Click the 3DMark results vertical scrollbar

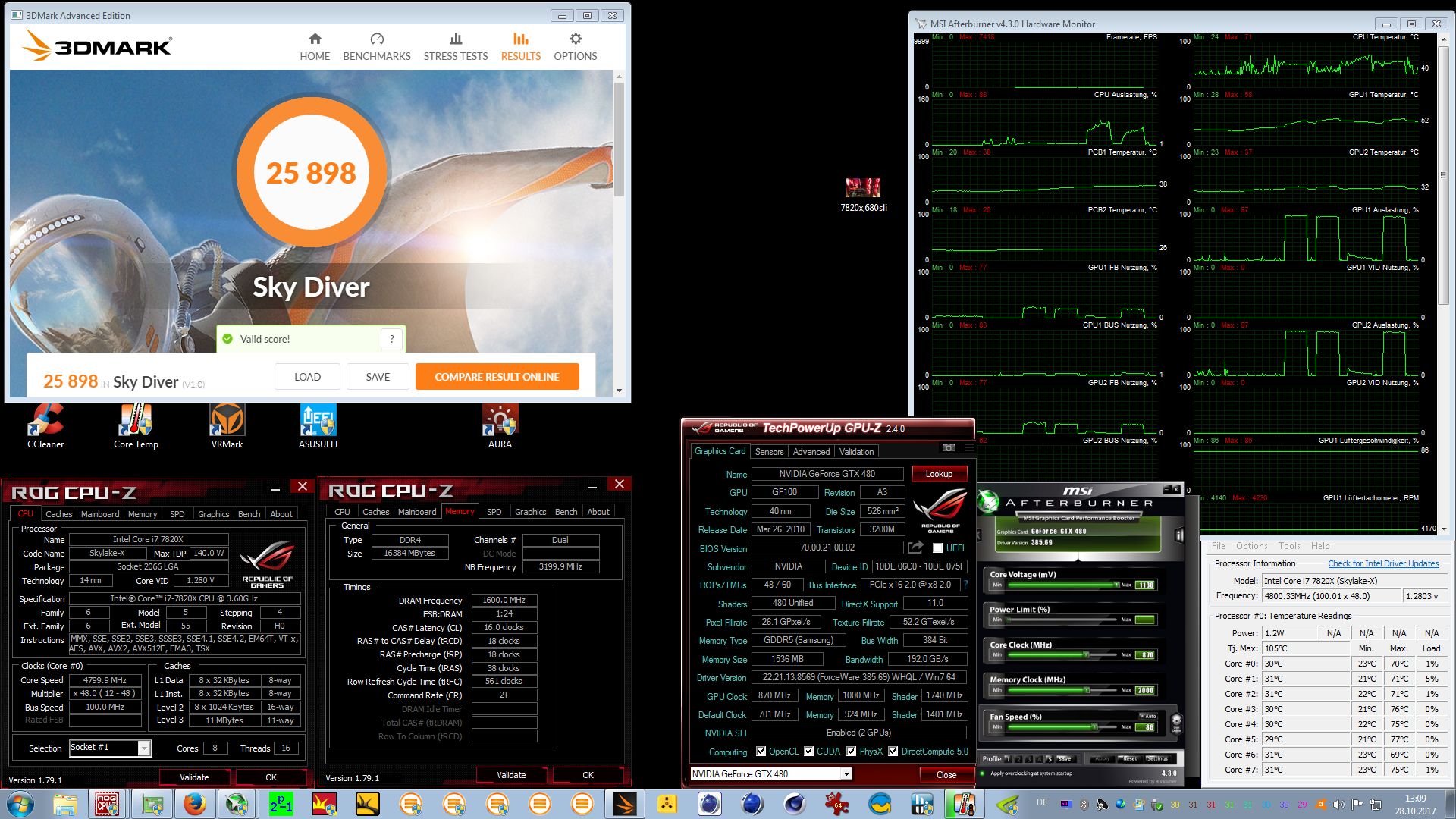[x=619, y=234]
